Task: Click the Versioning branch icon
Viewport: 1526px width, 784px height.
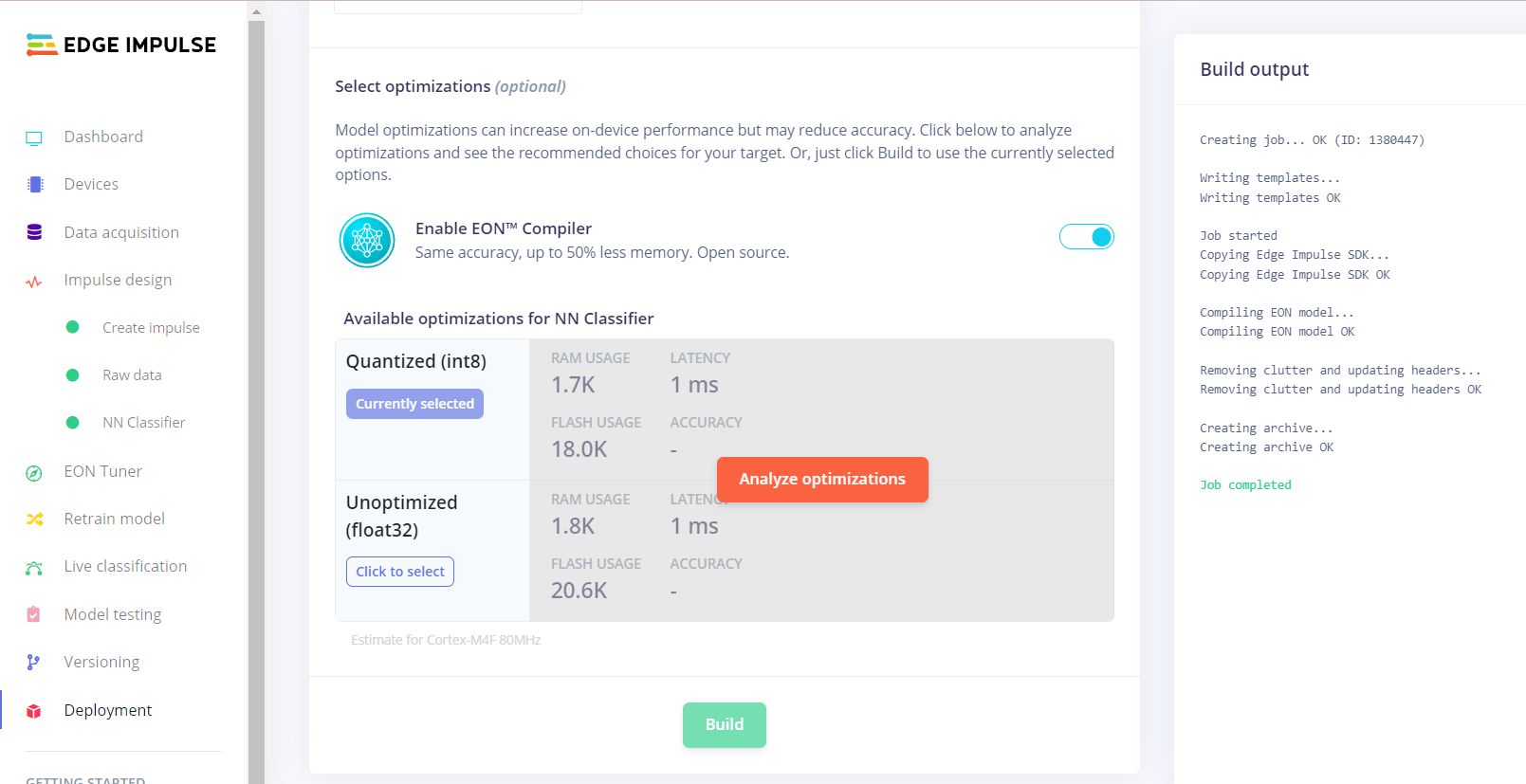Action: tap(33, 663)
